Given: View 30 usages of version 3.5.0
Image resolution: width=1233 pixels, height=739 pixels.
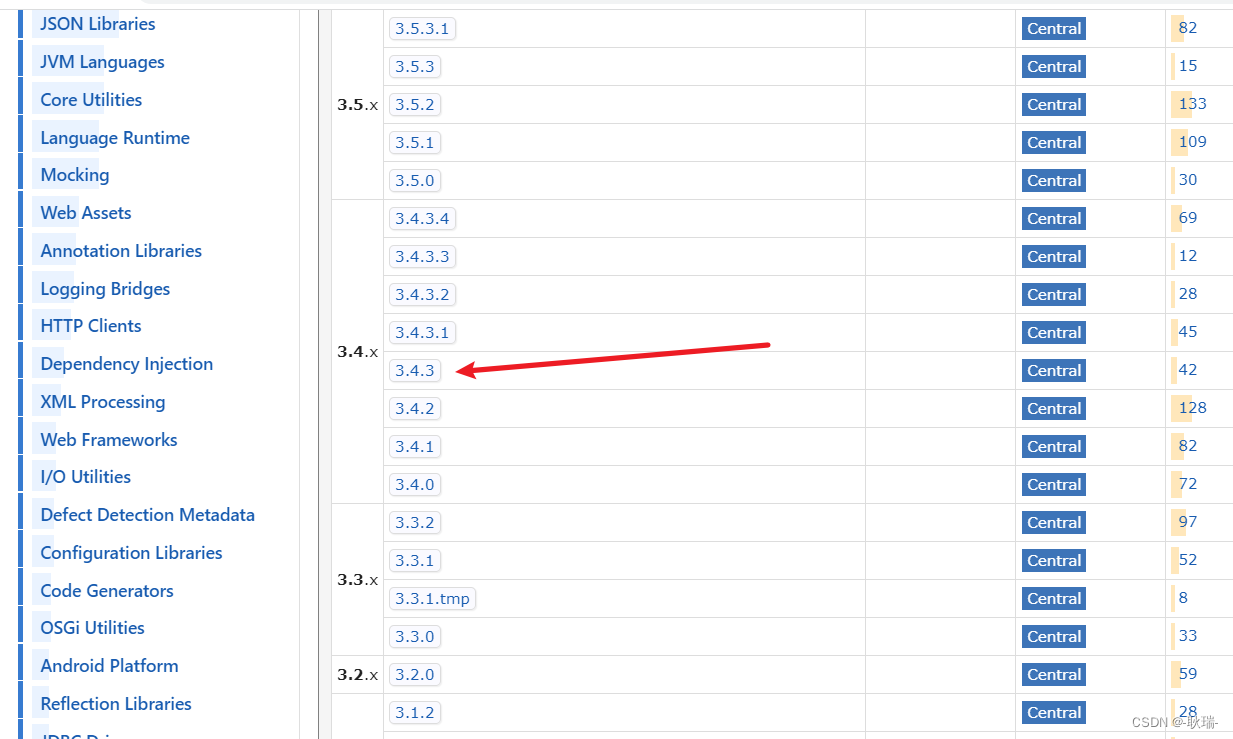Looking at the screenshot, I should click(x=1188, y=180).
